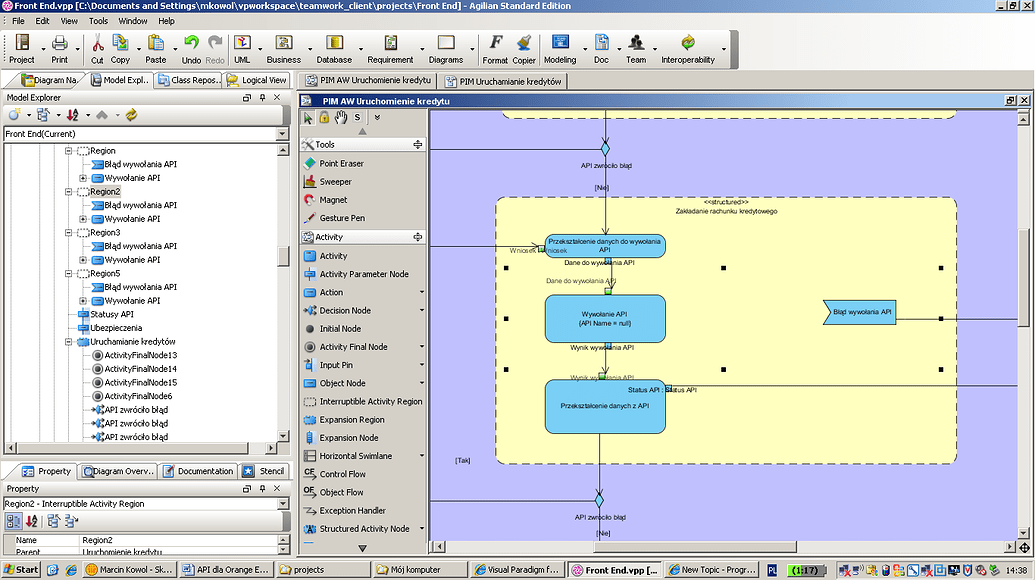The width and height of the screenshot is (1035, 580).
Task: Select the Object Flow connector
Action: [x=333, y=492]
